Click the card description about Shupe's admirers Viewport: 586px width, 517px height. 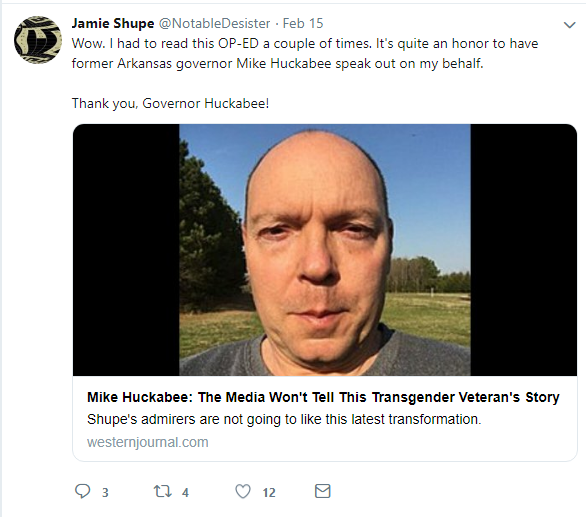(x=284, y=419)
